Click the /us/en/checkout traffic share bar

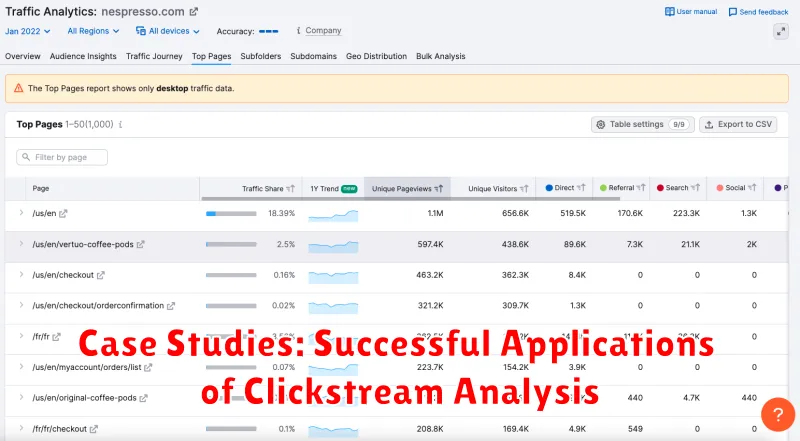231,275
